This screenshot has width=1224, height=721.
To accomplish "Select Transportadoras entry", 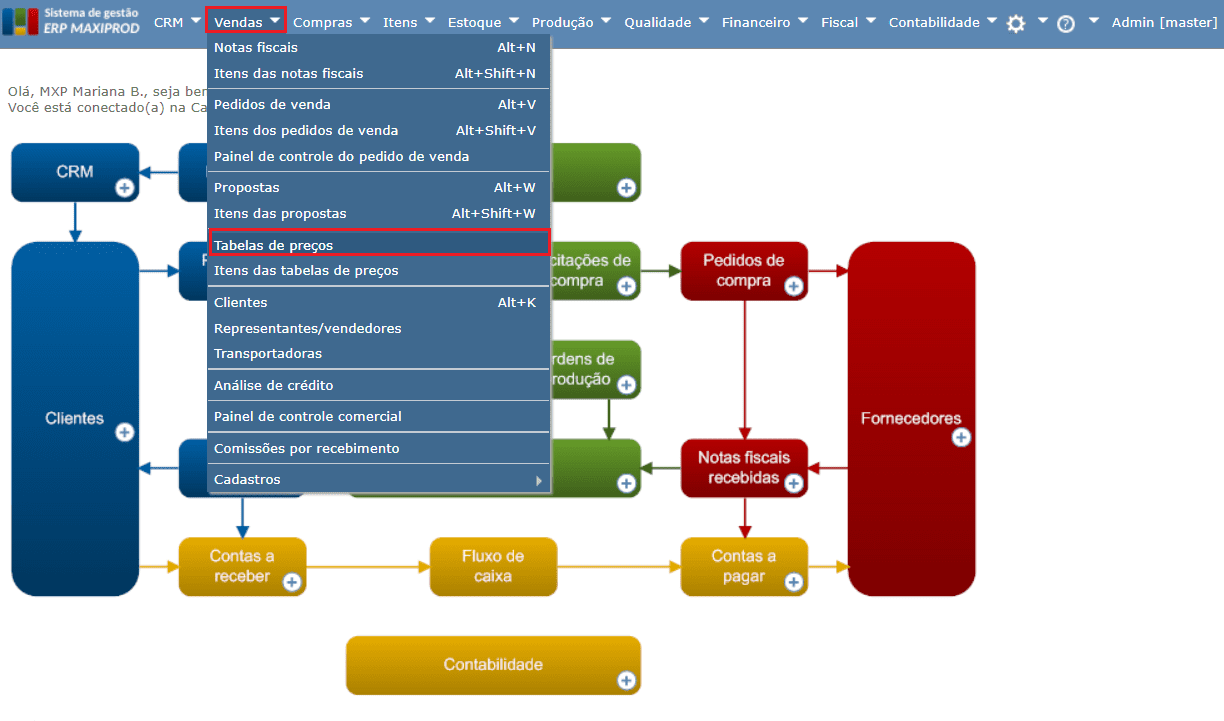I will coord(379,353).
